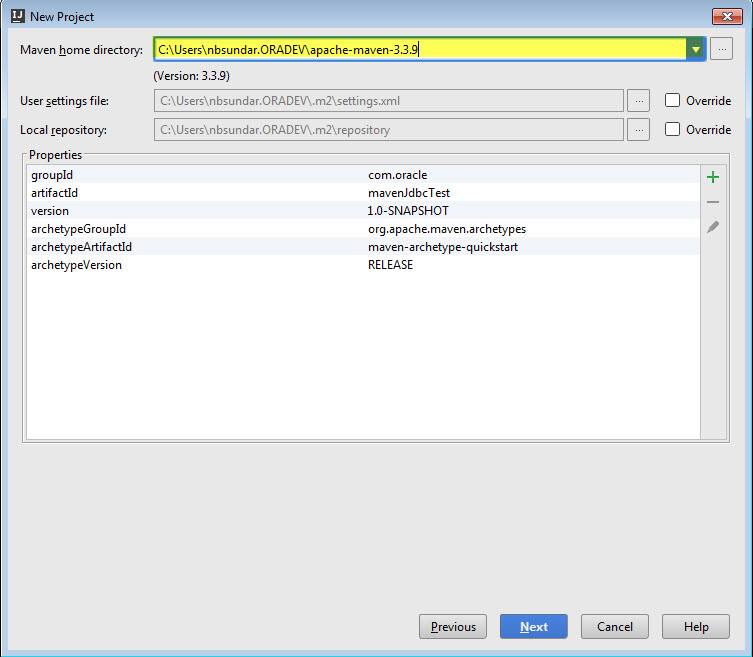Select the archetypeVersion property row

pyautogui.click(x=363, y=265)
